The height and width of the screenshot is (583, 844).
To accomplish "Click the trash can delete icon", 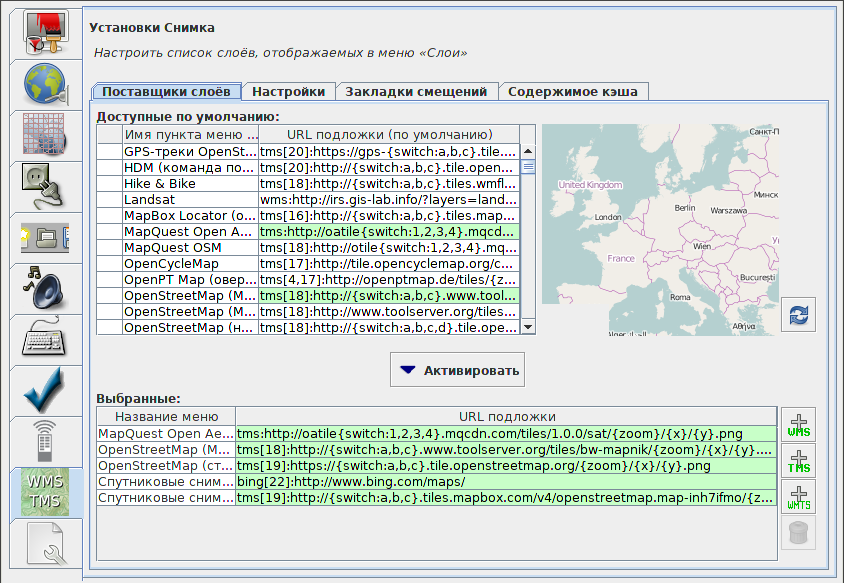I will [798, 533].
